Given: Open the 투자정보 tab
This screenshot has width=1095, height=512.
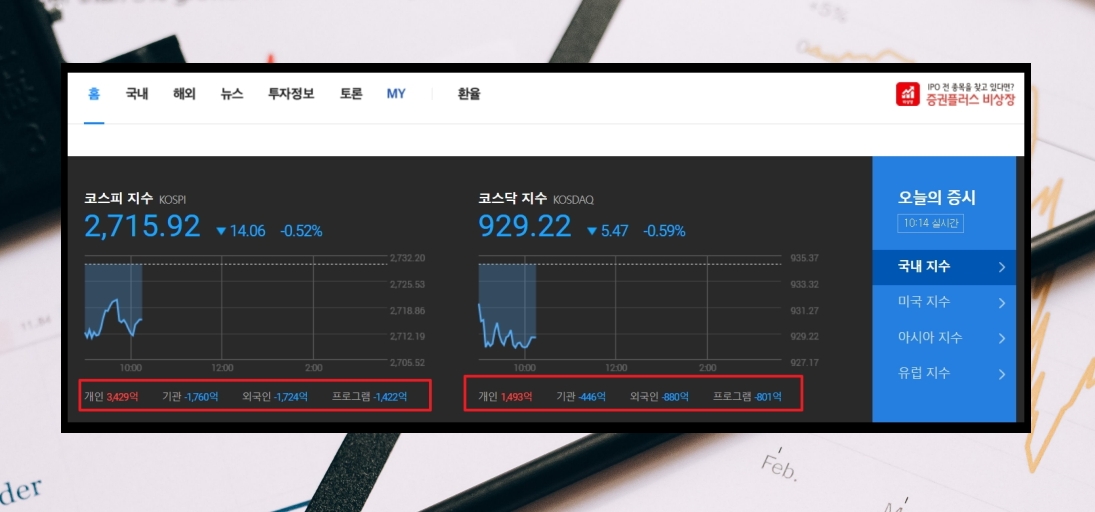Looking at the screenshot, I should tap(291, 94).
